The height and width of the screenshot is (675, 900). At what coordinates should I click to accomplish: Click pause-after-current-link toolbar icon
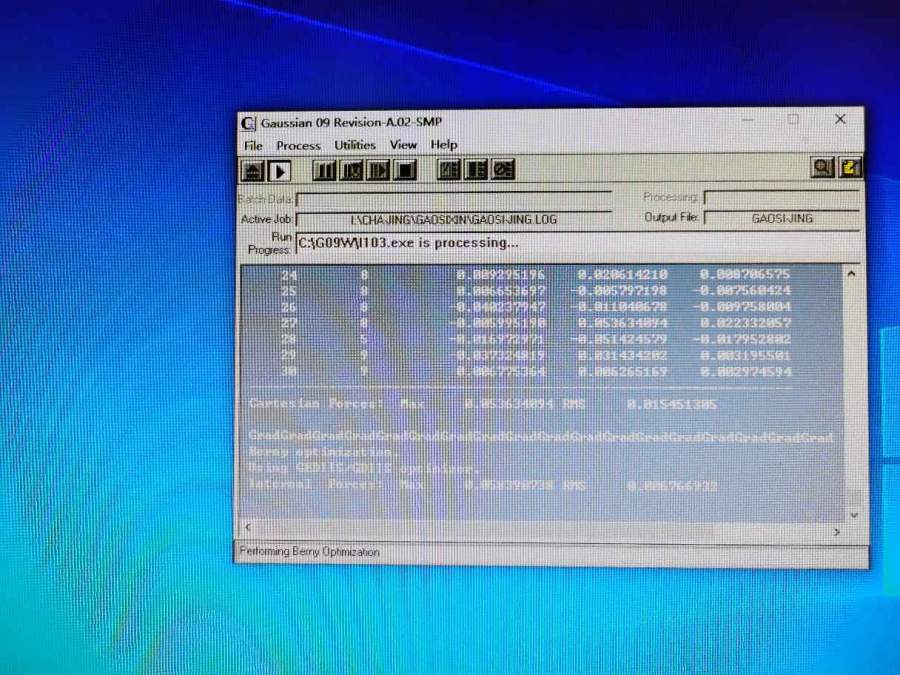[351, 170]
